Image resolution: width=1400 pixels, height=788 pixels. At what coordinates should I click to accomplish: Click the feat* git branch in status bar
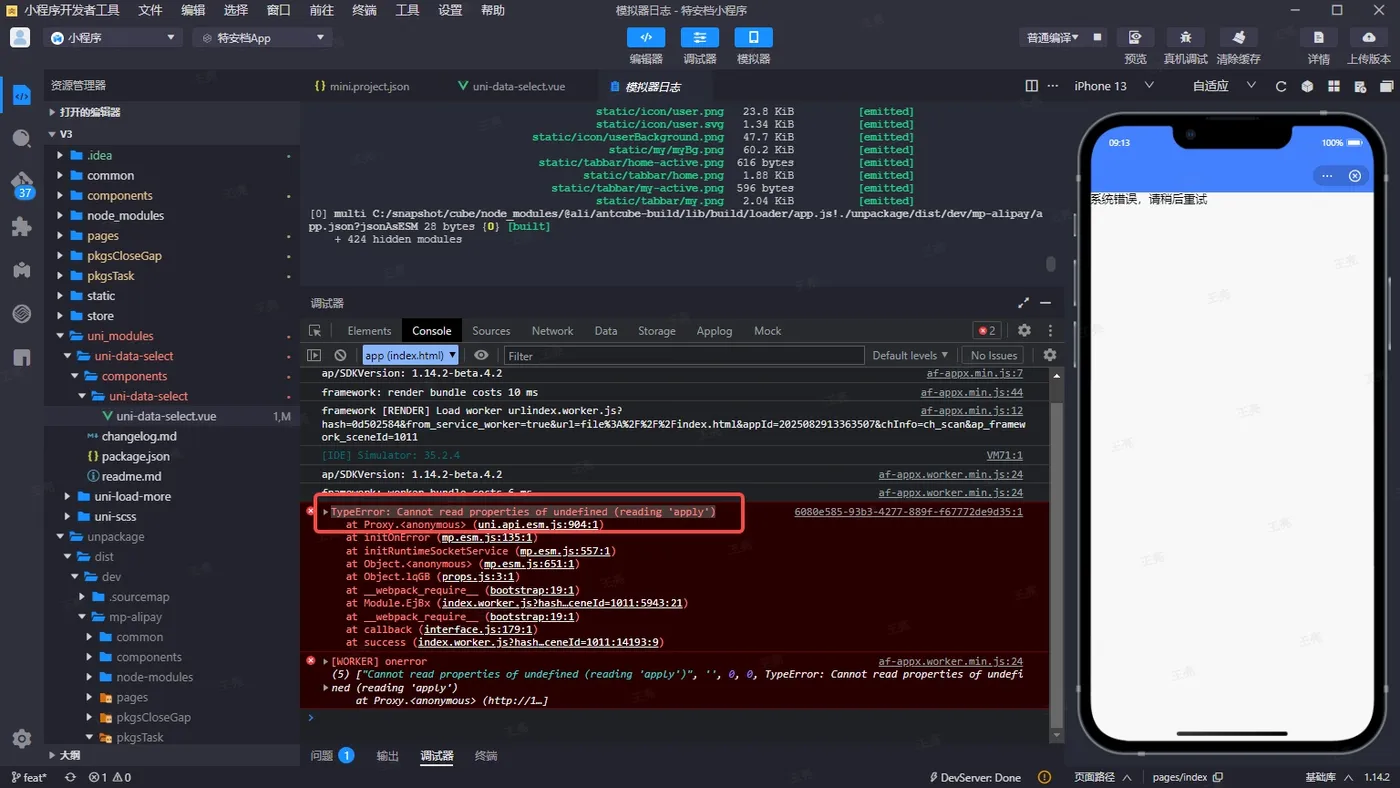point(29,778)
